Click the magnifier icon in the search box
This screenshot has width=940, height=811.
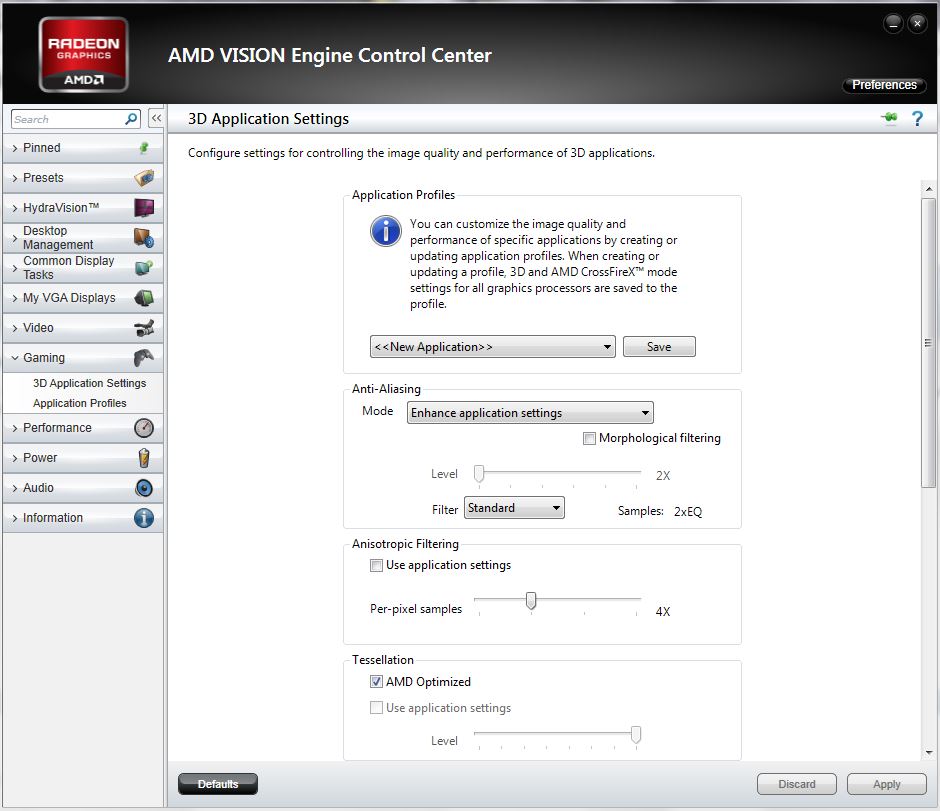131,119
